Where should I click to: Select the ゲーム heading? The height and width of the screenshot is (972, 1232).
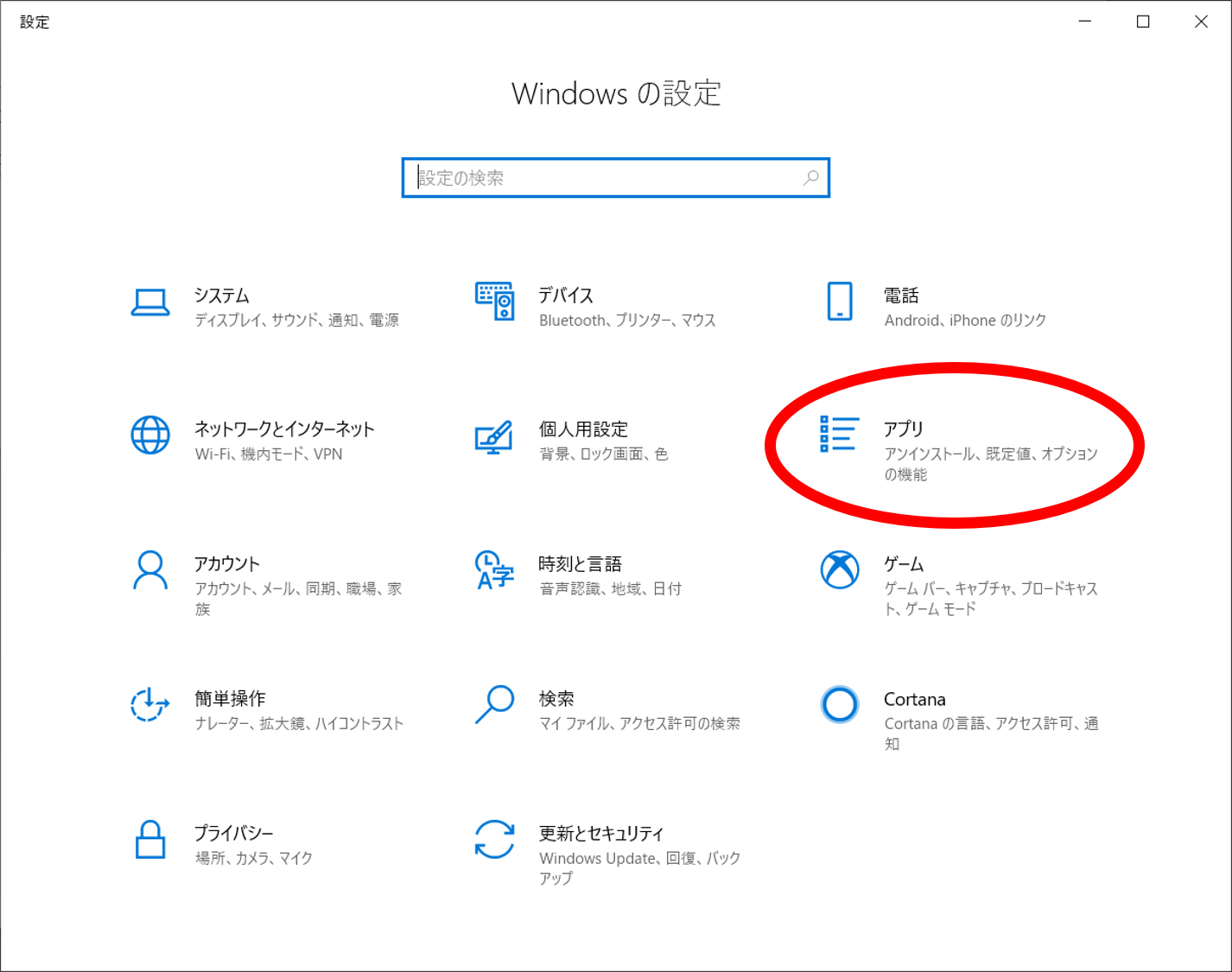[x=904, y=564]
